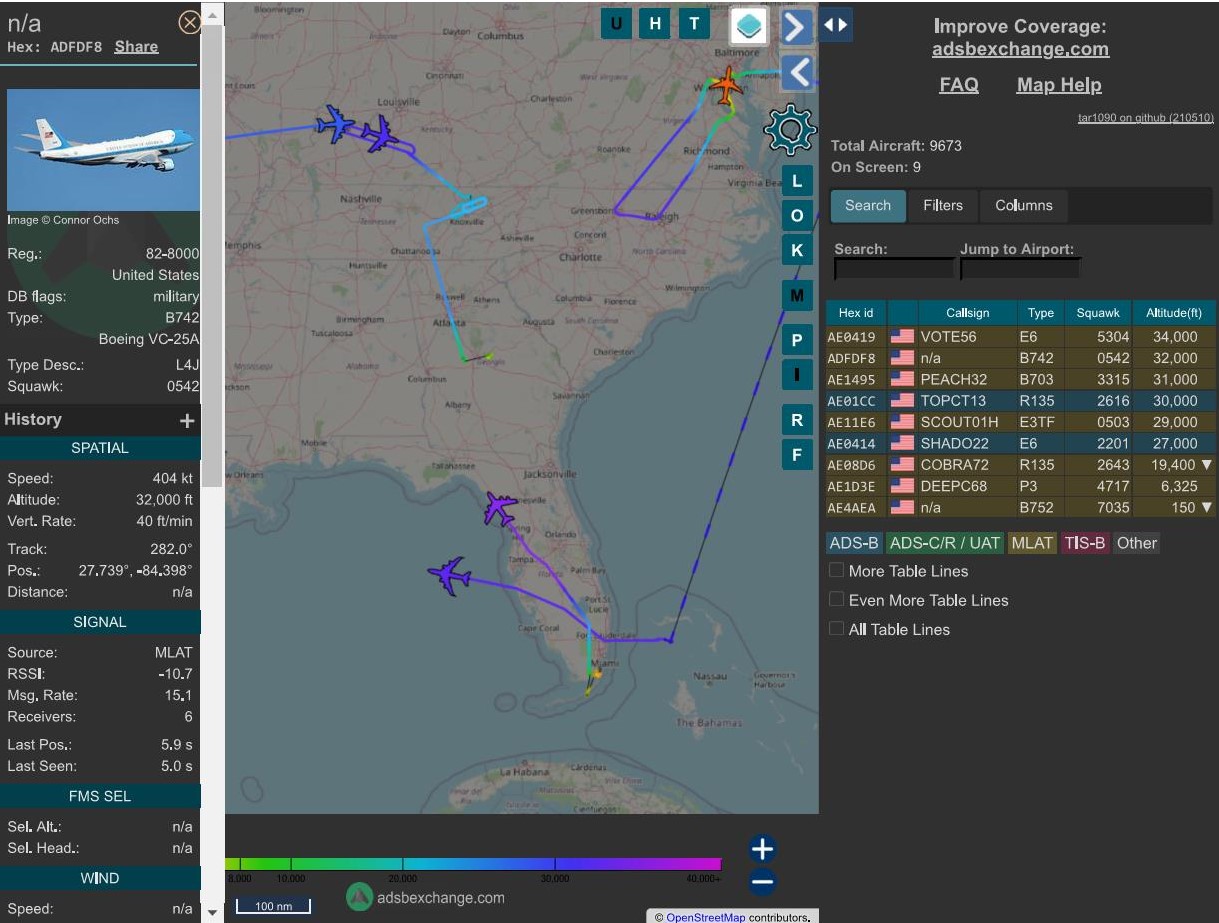Focus the Search input field
Viewport: 1219px width, 923px height.
[x=894, y=269]
